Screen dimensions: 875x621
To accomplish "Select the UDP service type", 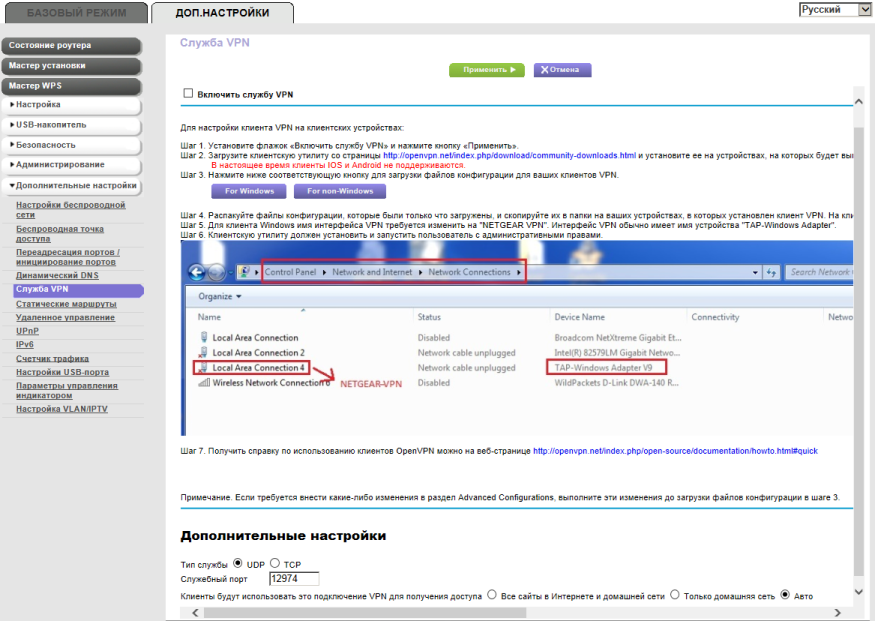I will click(238, 564).
